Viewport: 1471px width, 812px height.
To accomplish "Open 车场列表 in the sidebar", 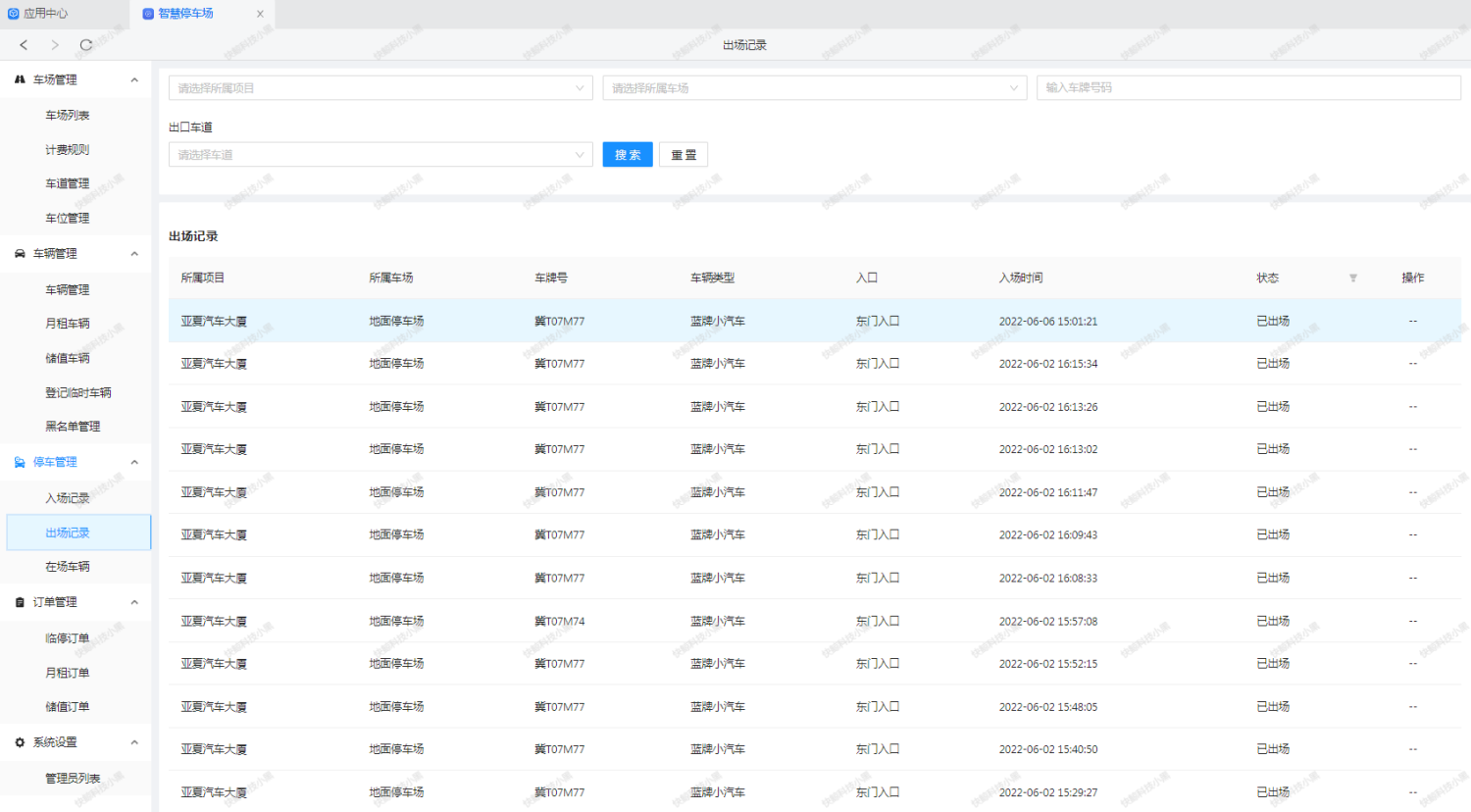I will (68, 116).
